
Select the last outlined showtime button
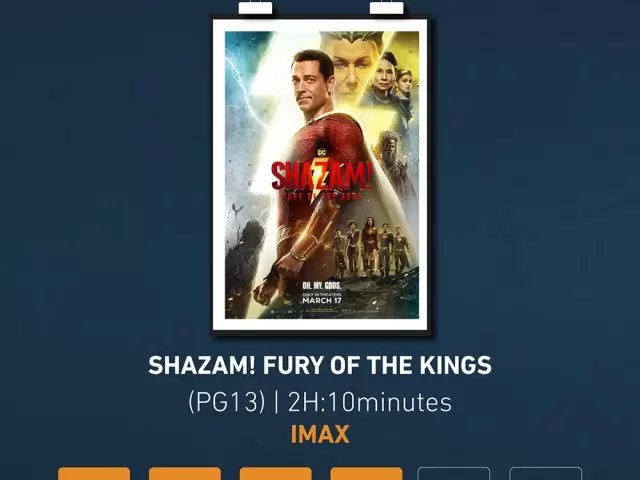coord(546,474)
